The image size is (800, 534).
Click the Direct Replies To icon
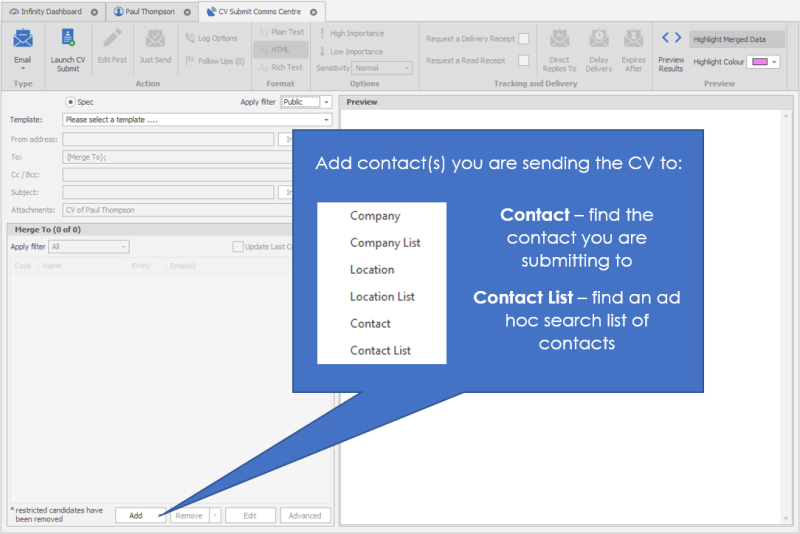coord(559,40)
